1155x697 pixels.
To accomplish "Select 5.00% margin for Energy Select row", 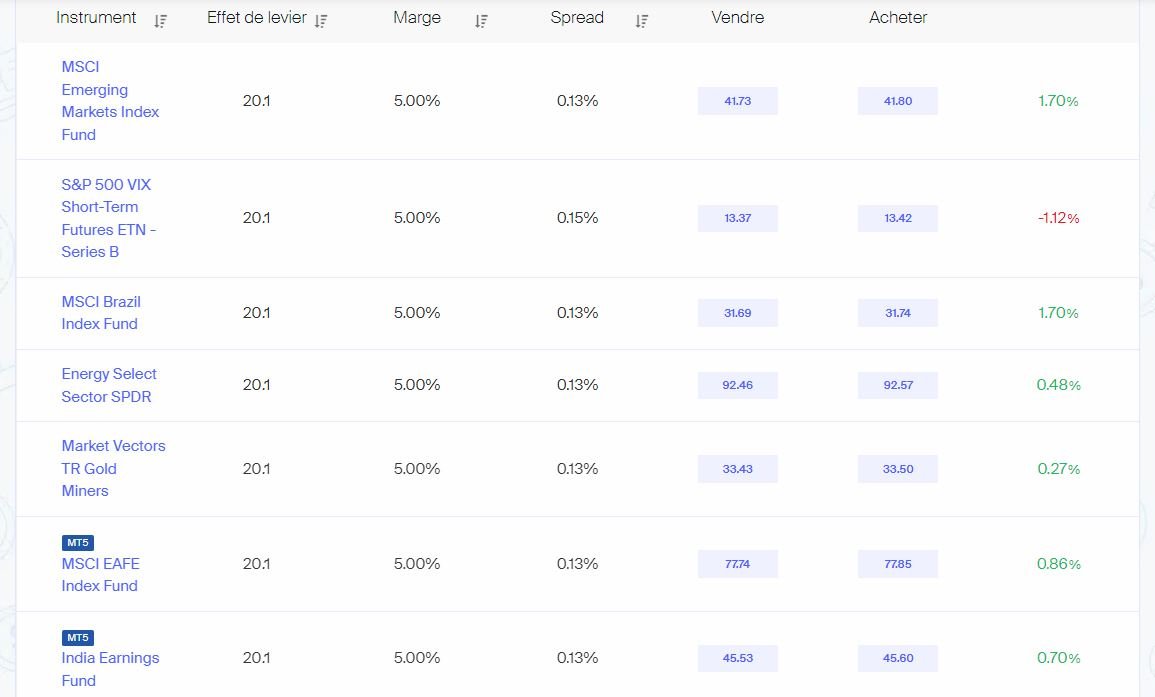I will click(417, 385).
